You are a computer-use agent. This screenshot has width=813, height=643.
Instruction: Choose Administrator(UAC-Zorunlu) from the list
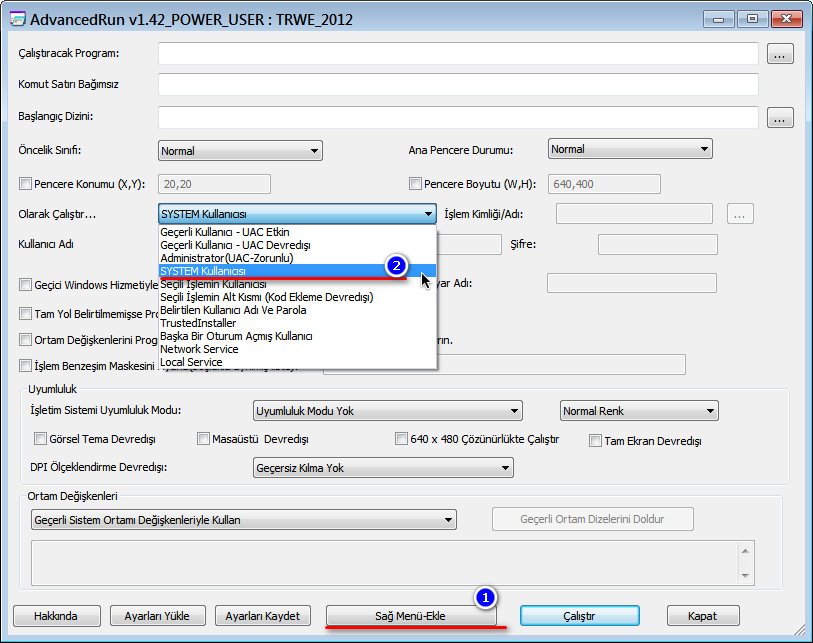pyautogui.click(x=297, y=258)
